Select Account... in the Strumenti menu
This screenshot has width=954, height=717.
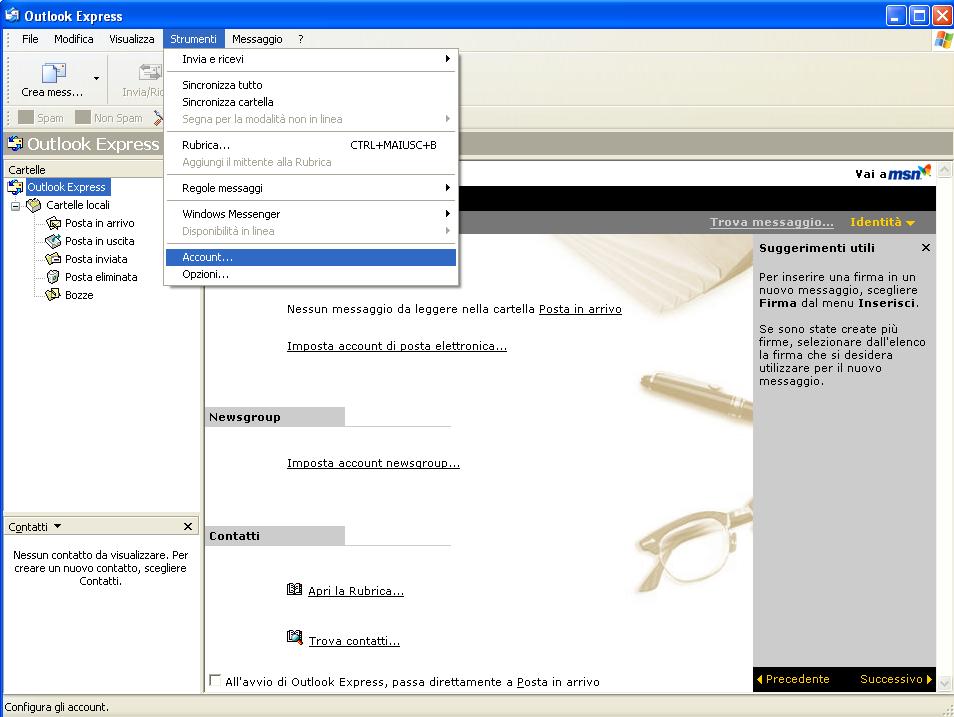311,257
